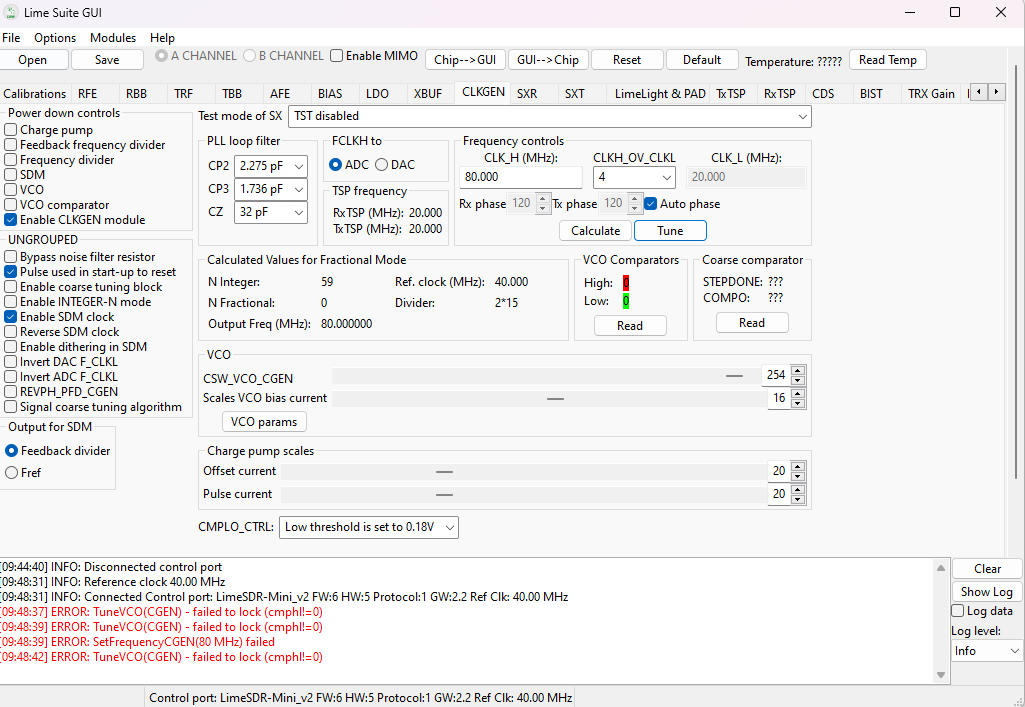Select DAC for FCLKH

382,165
